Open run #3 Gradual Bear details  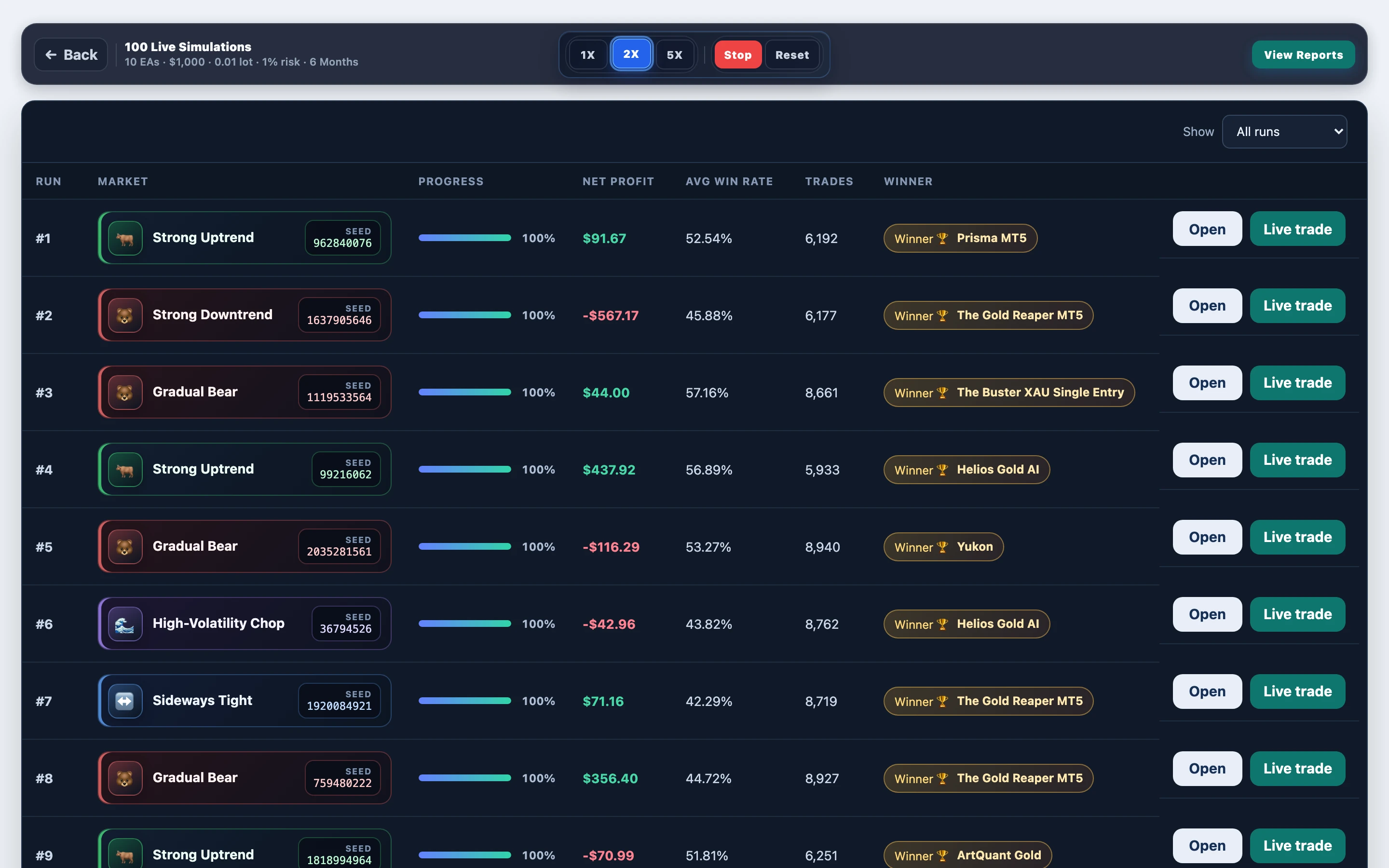pos(1207,383)
